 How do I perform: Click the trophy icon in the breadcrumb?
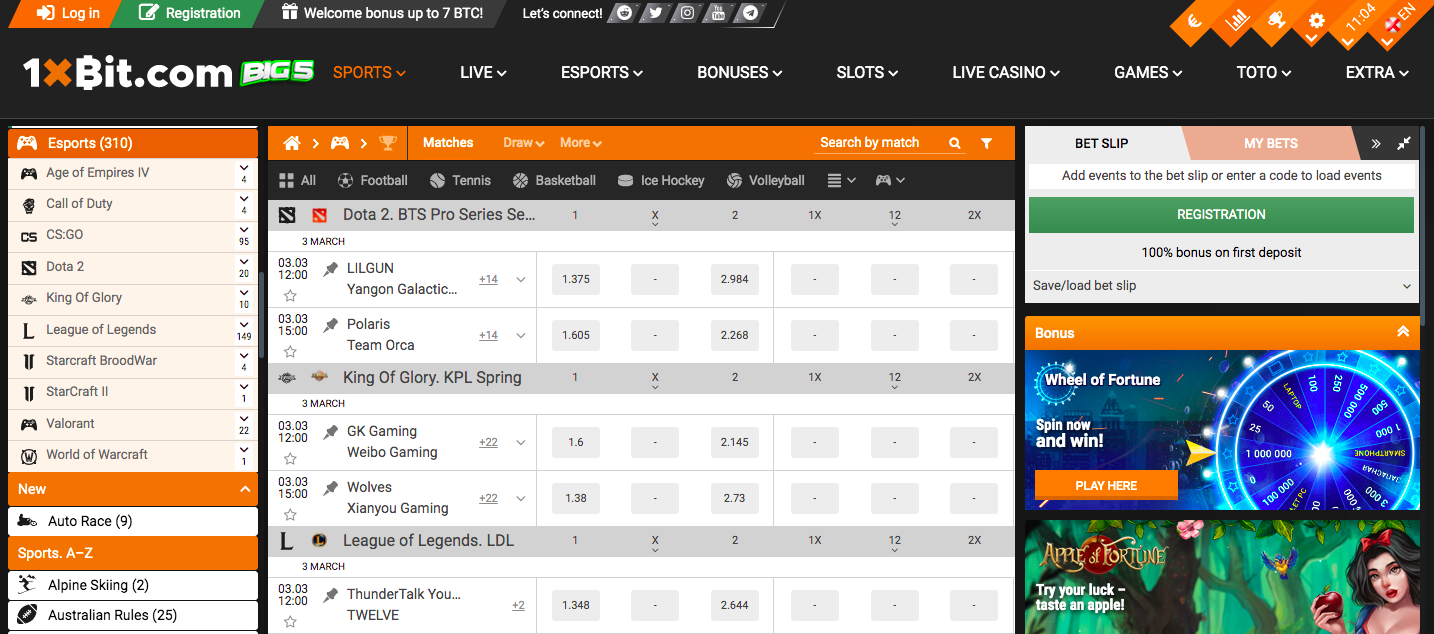point(388,142)
